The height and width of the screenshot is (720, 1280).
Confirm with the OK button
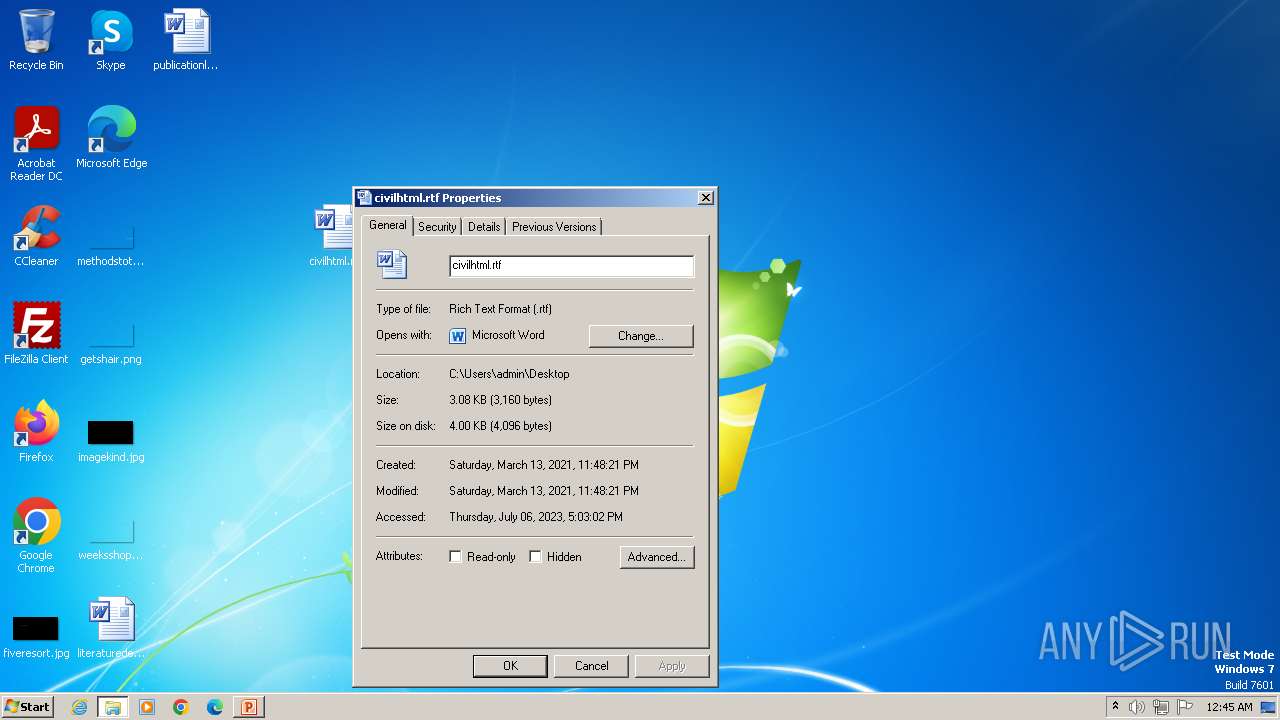[x=510, y=666]
